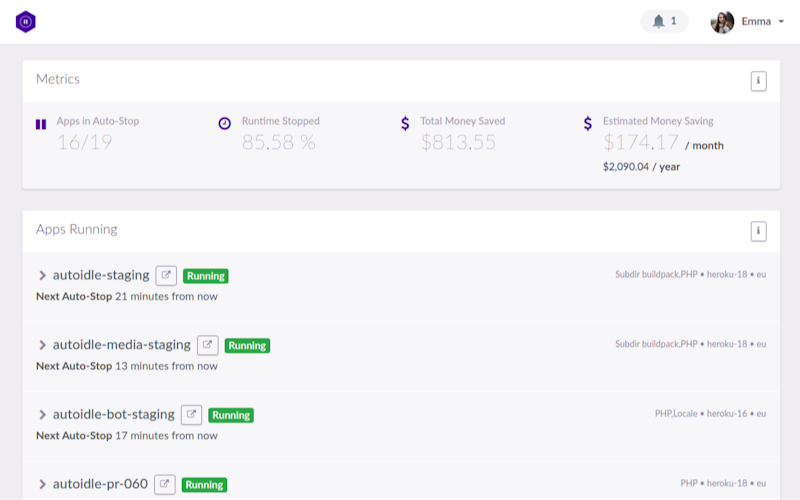
Task: Click the autoidle-media-staging app name
Action: (121, 345)
